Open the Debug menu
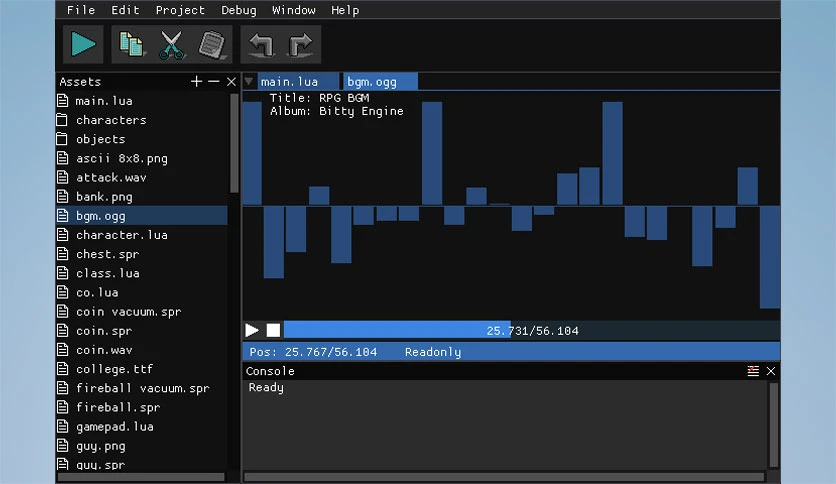The height and width of the screenshot is (484, 836). coord(239,10)
